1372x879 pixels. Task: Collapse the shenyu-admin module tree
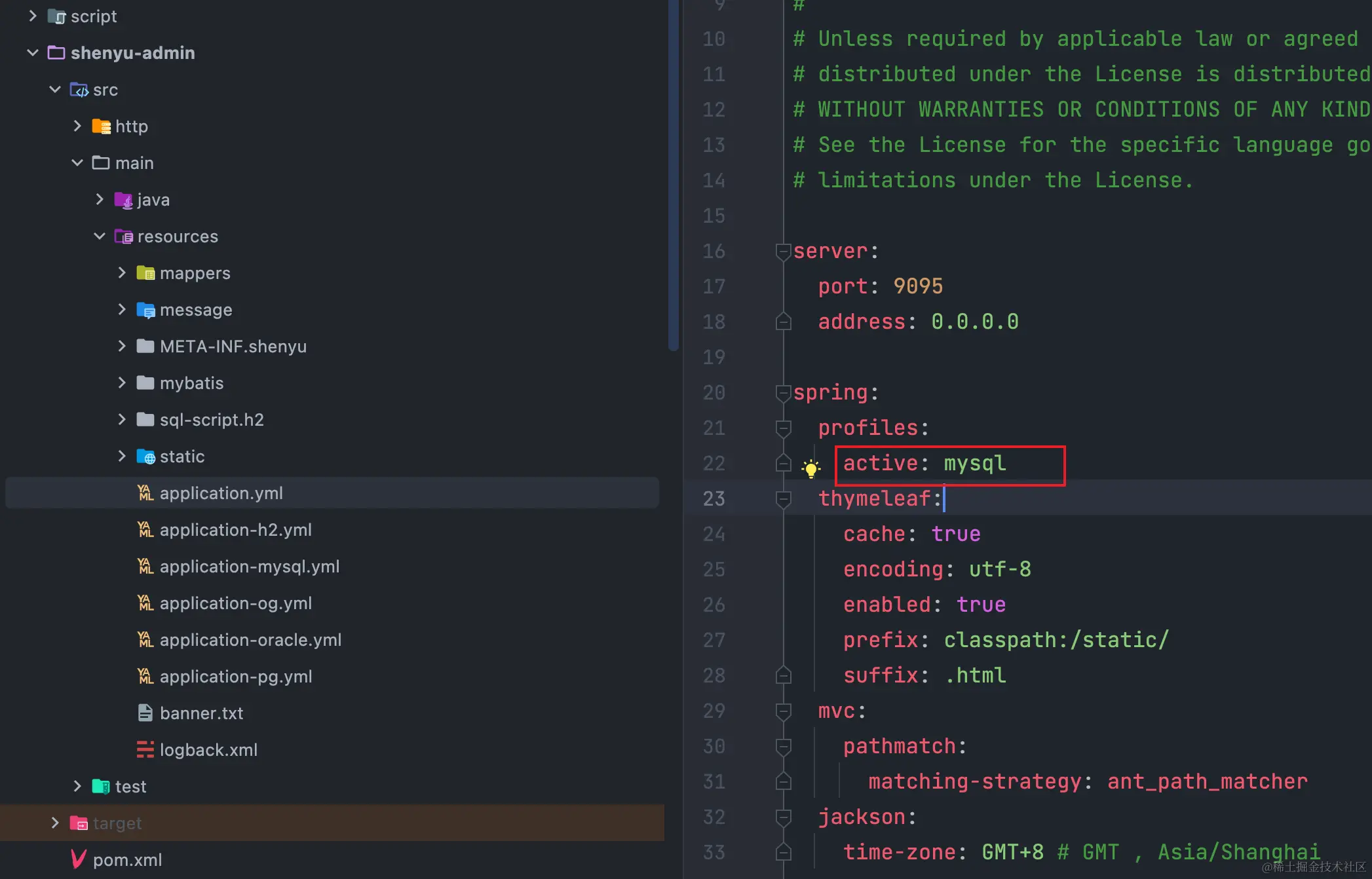[x=33, y=52]
